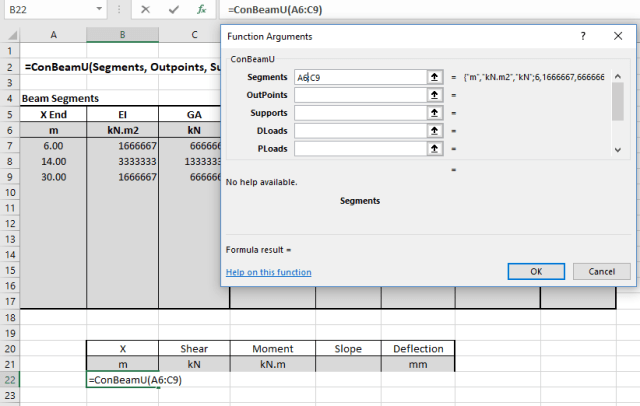The image size is (640, 406).
Task: Click the OutPoints range selector icon
Action: [435, 95]
